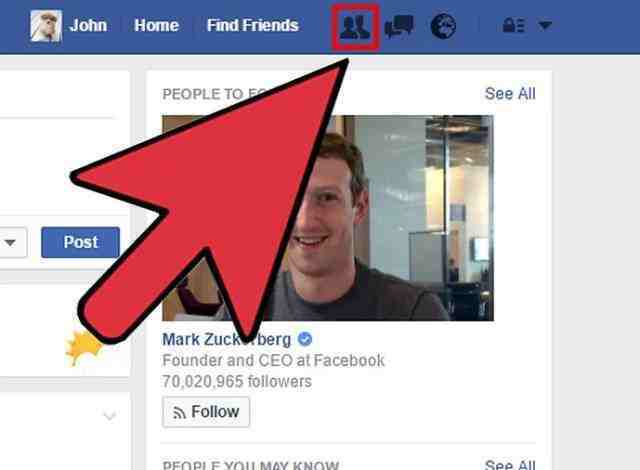640x470 pixels.
Task: Open the Friend Requests icon
Action: point(355,27)
